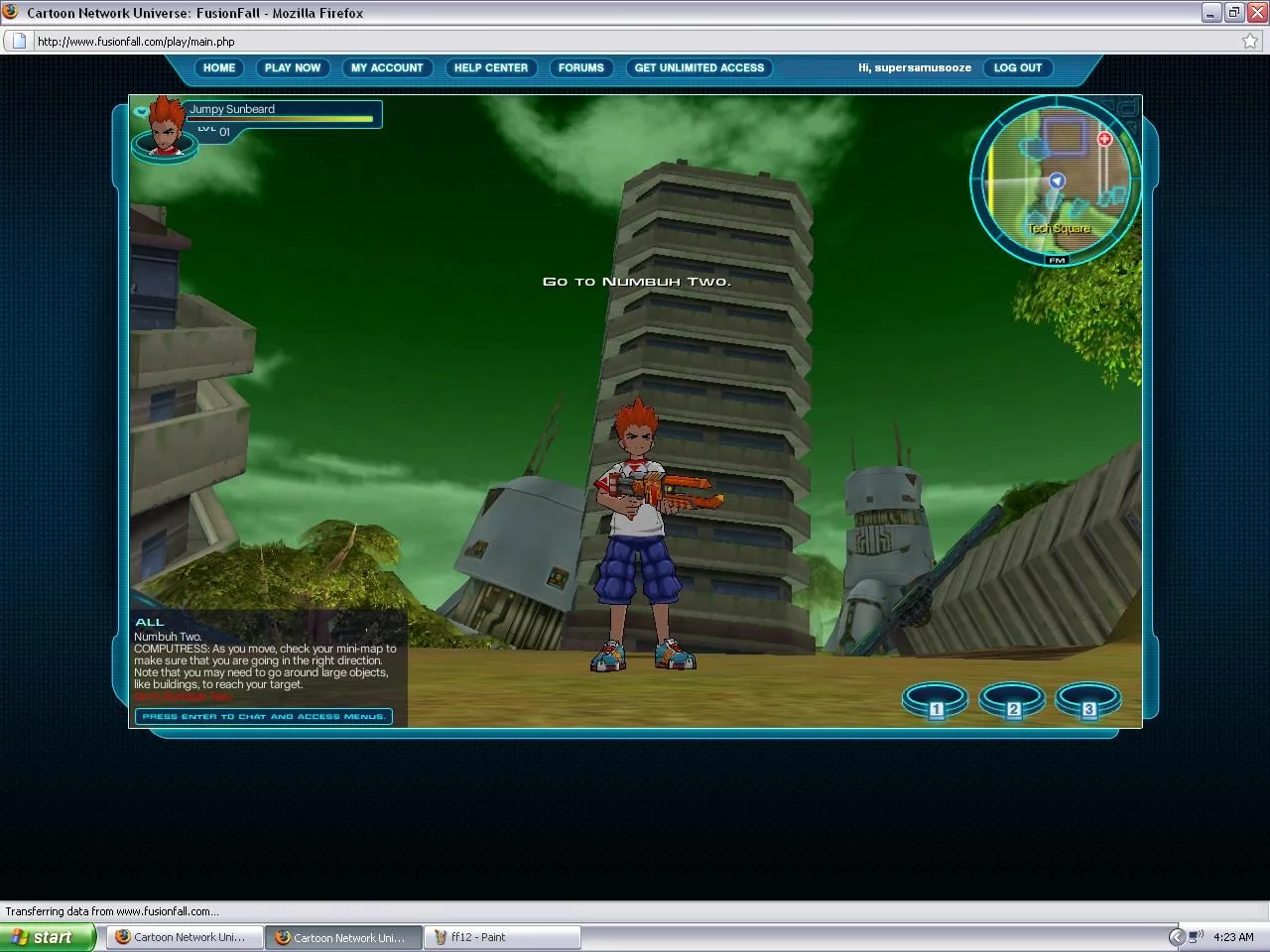This screenshot has height=952, width=1270.
Task: Click the character health bar
Action: coord(282,119)
